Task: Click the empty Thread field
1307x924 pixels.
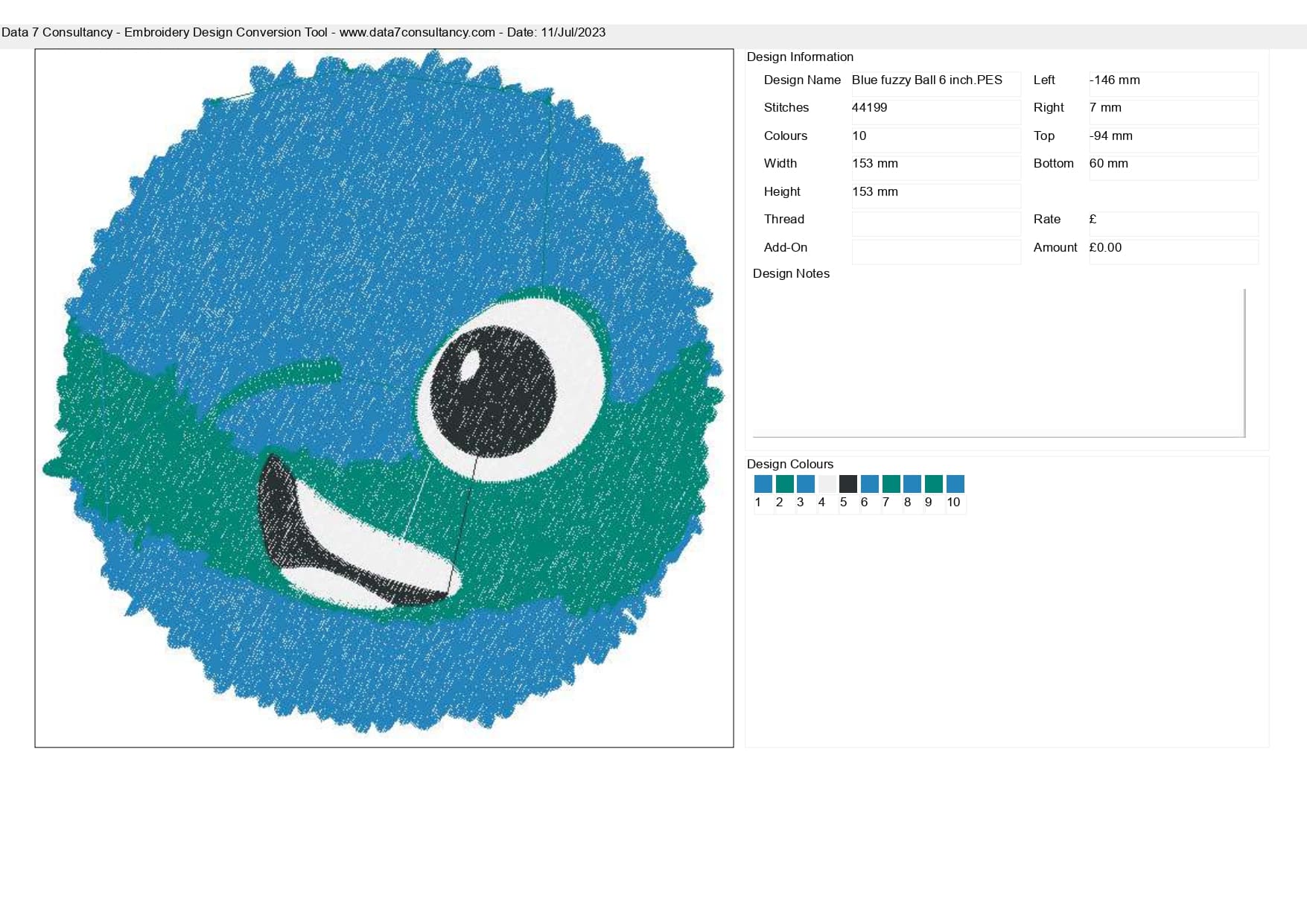Action: pyautogui.click(x=935, y=223)
